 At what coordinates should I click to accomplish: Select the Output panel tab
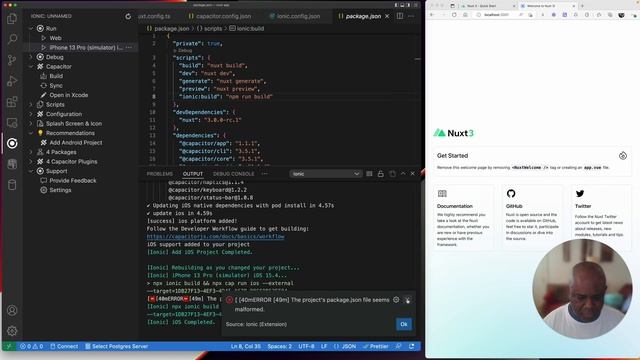click(193, 174)
